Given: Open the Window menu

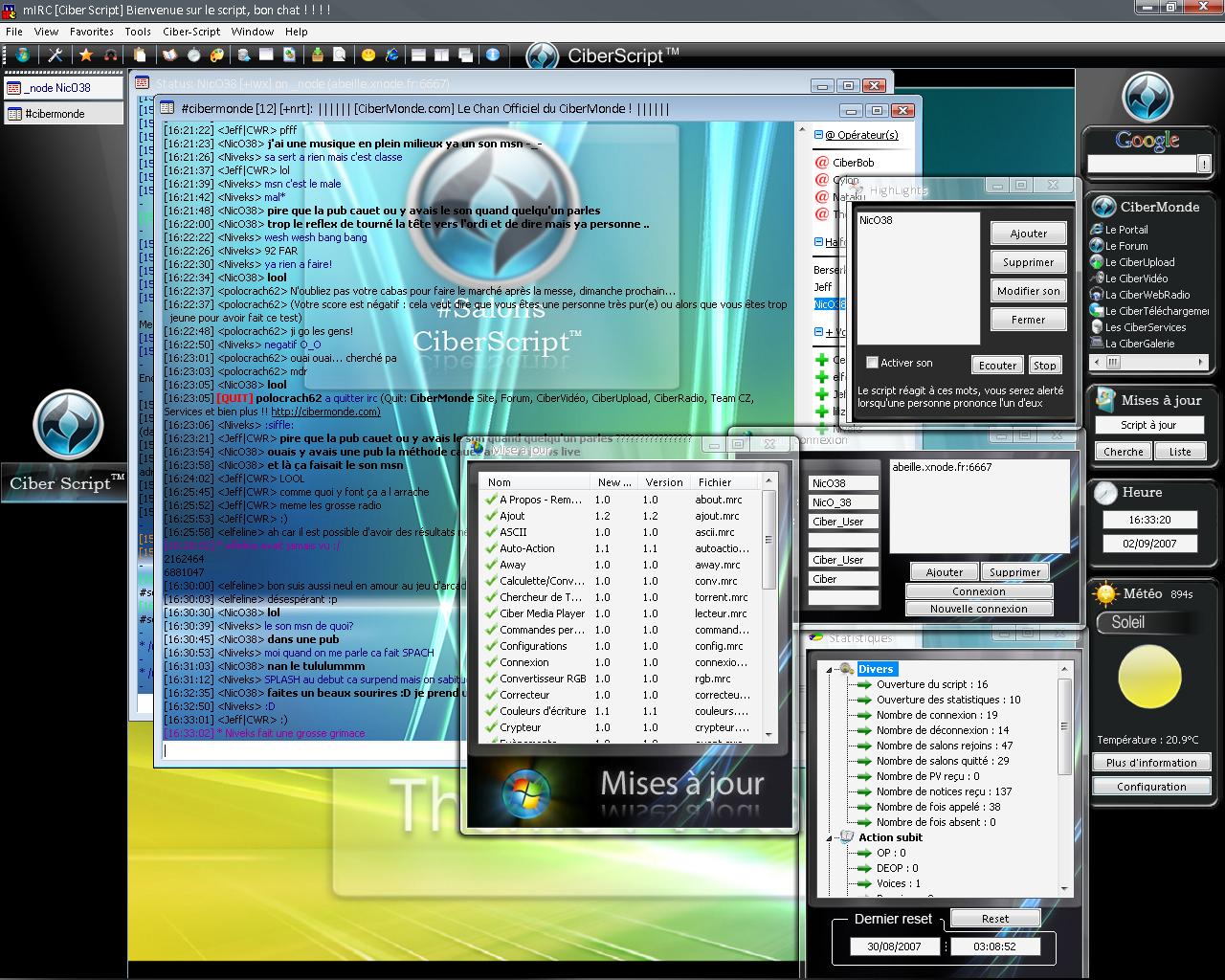Looking at the screenshot, I should (253, 32).
